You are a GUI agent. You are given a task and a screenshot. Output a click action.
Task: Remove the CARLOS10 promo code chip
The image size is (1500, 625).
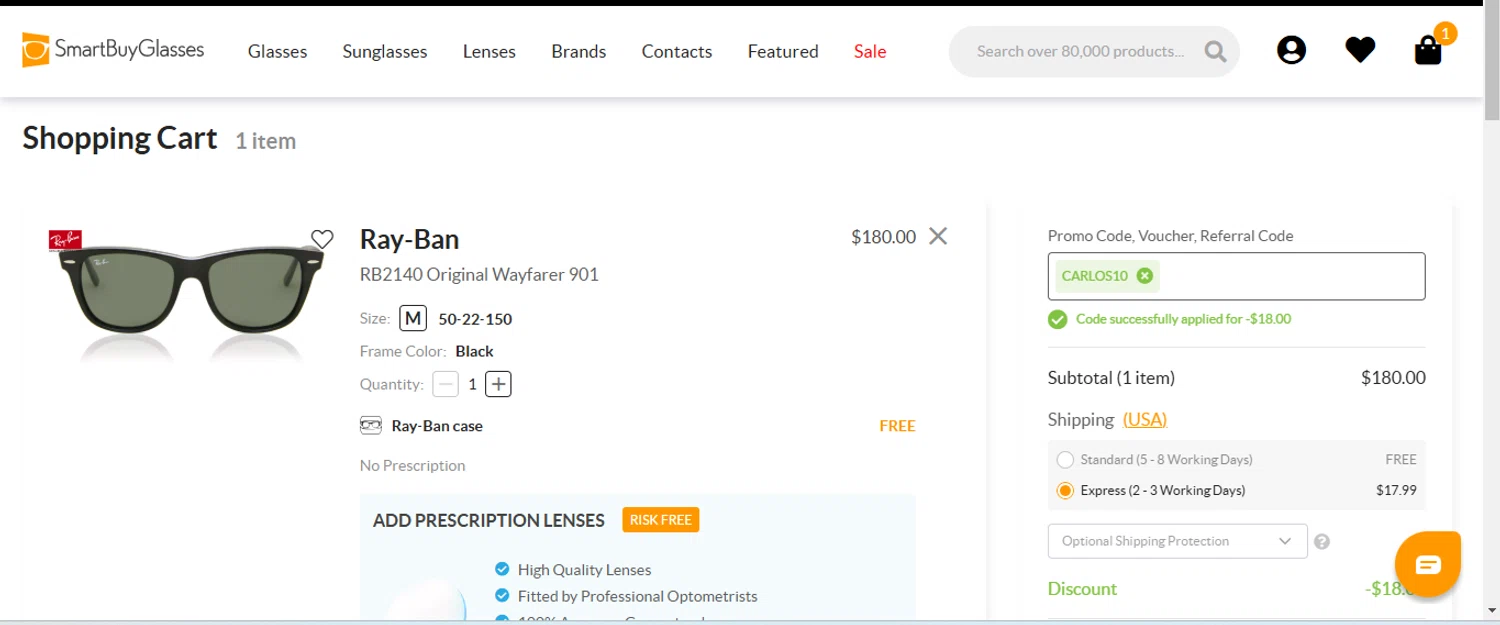point(1145,276)
